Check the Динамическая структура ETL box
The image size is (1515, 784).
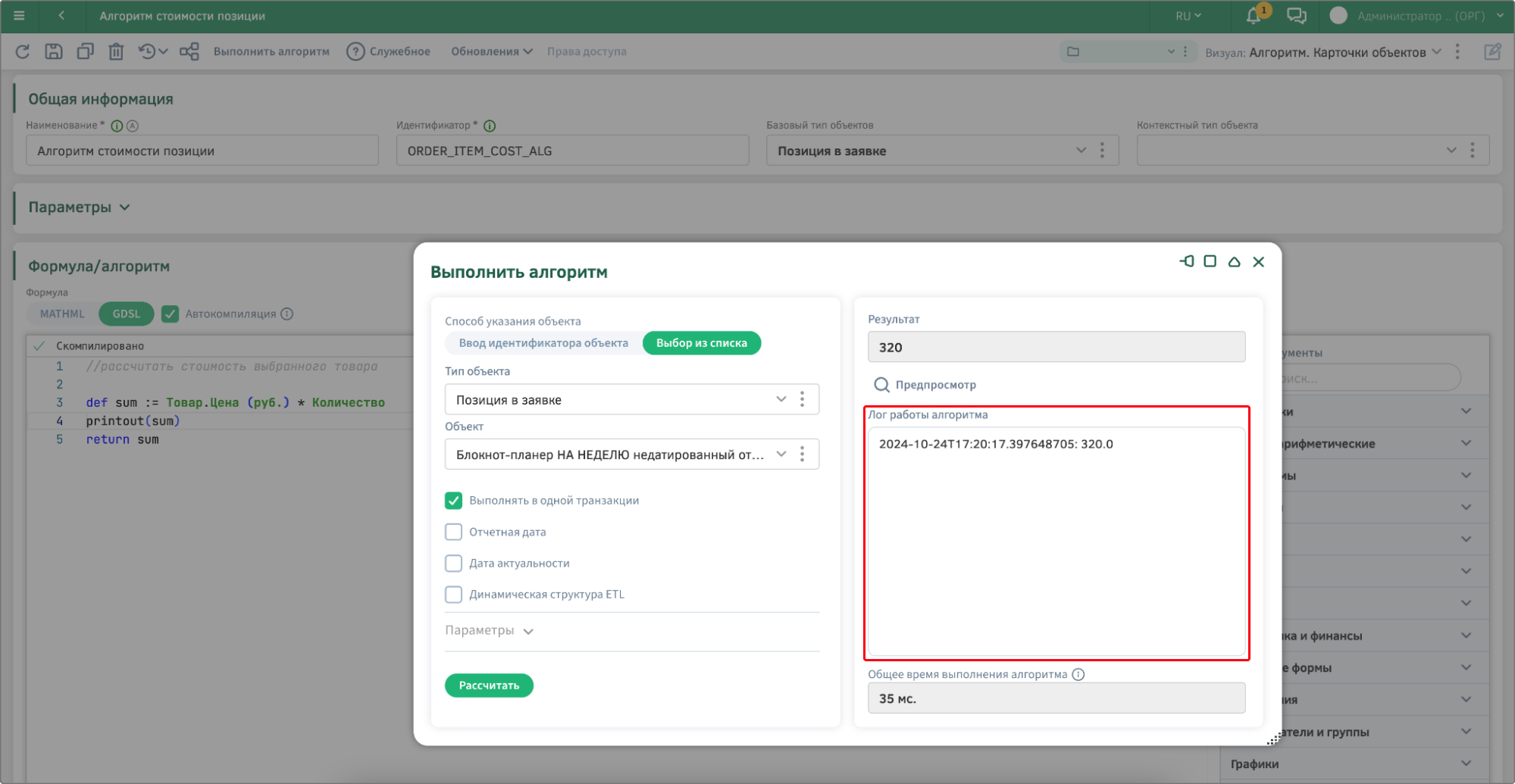click(x=453, y=595)
